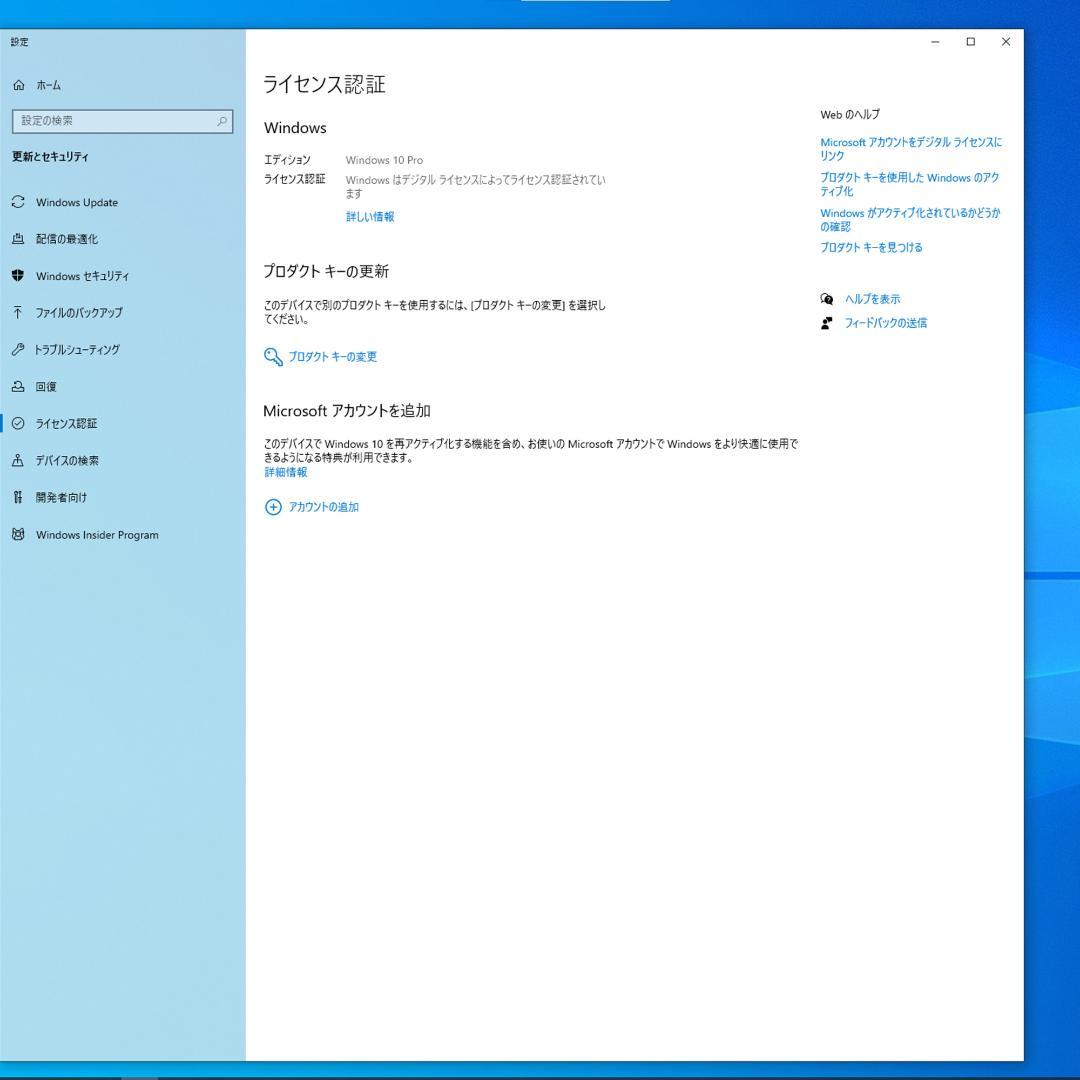The image size is (1080, 1080).
Task: Click プロダクト キーの変更 to change product key
Action: coord(332,356)
